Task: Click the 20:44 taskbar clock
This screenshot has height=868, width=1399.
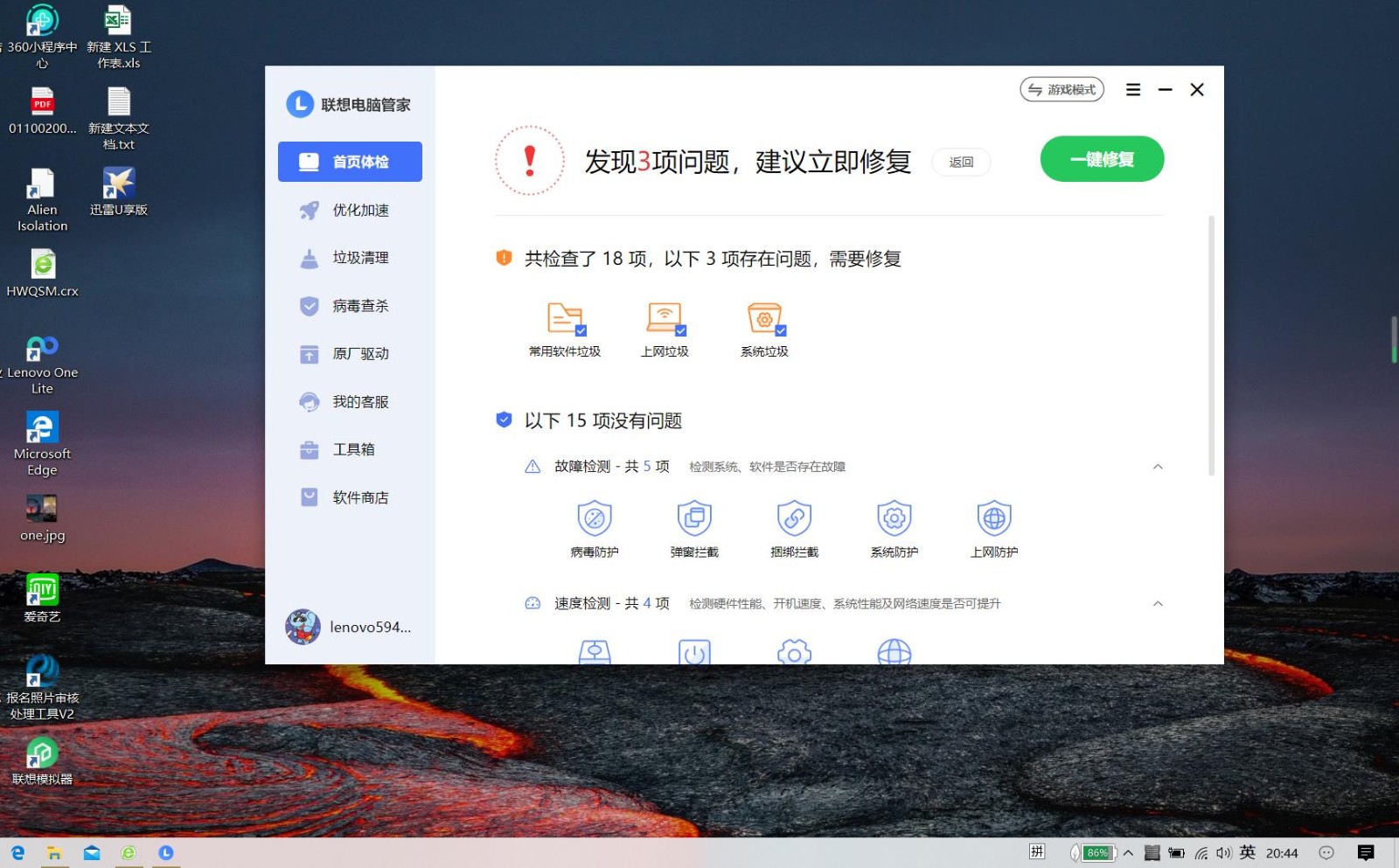Action: click(x=1282, y=853)
